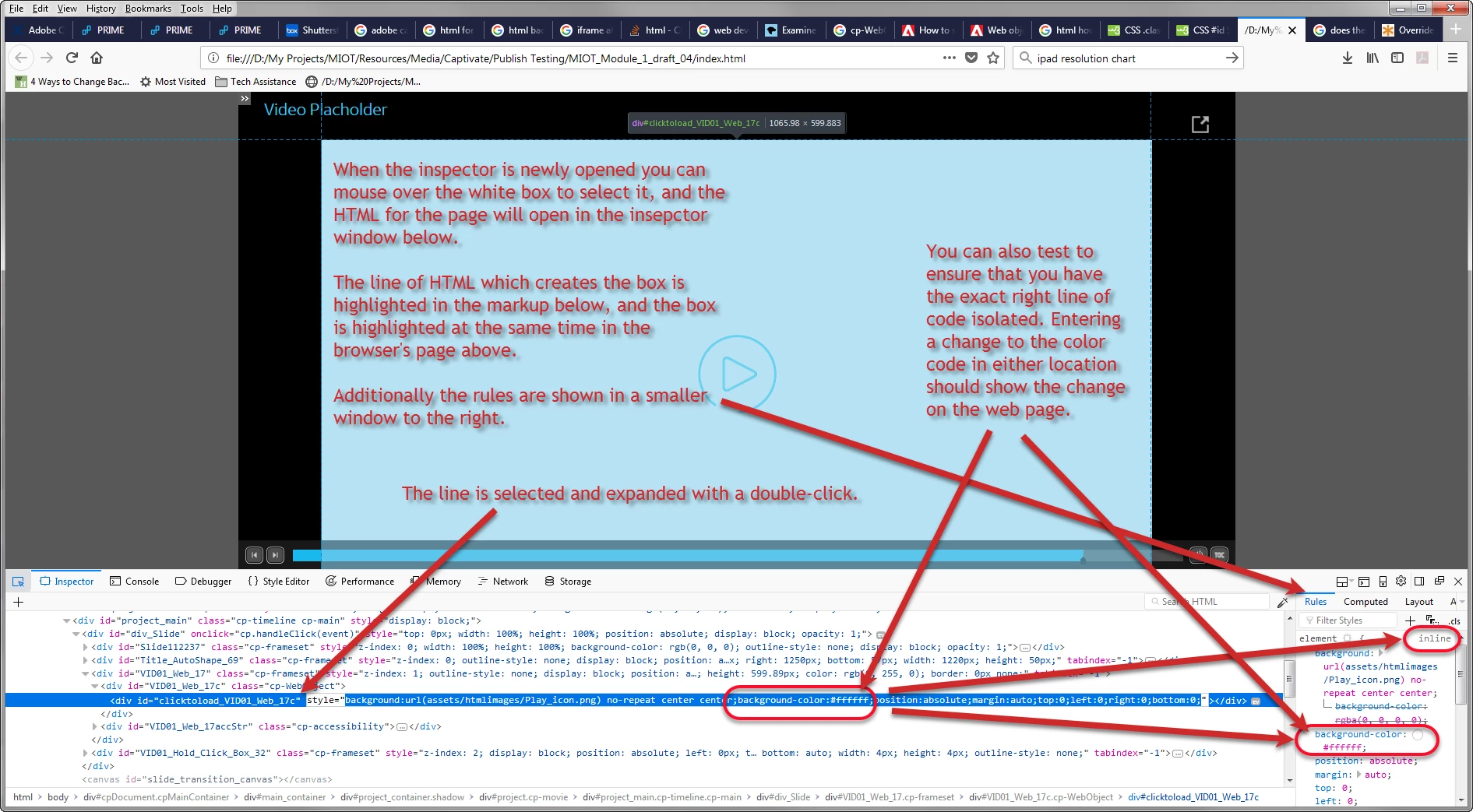The width and height of the screenshot is (1473, 812).
Task: Open the Console panel in DevTools
Action: (134, 582)
